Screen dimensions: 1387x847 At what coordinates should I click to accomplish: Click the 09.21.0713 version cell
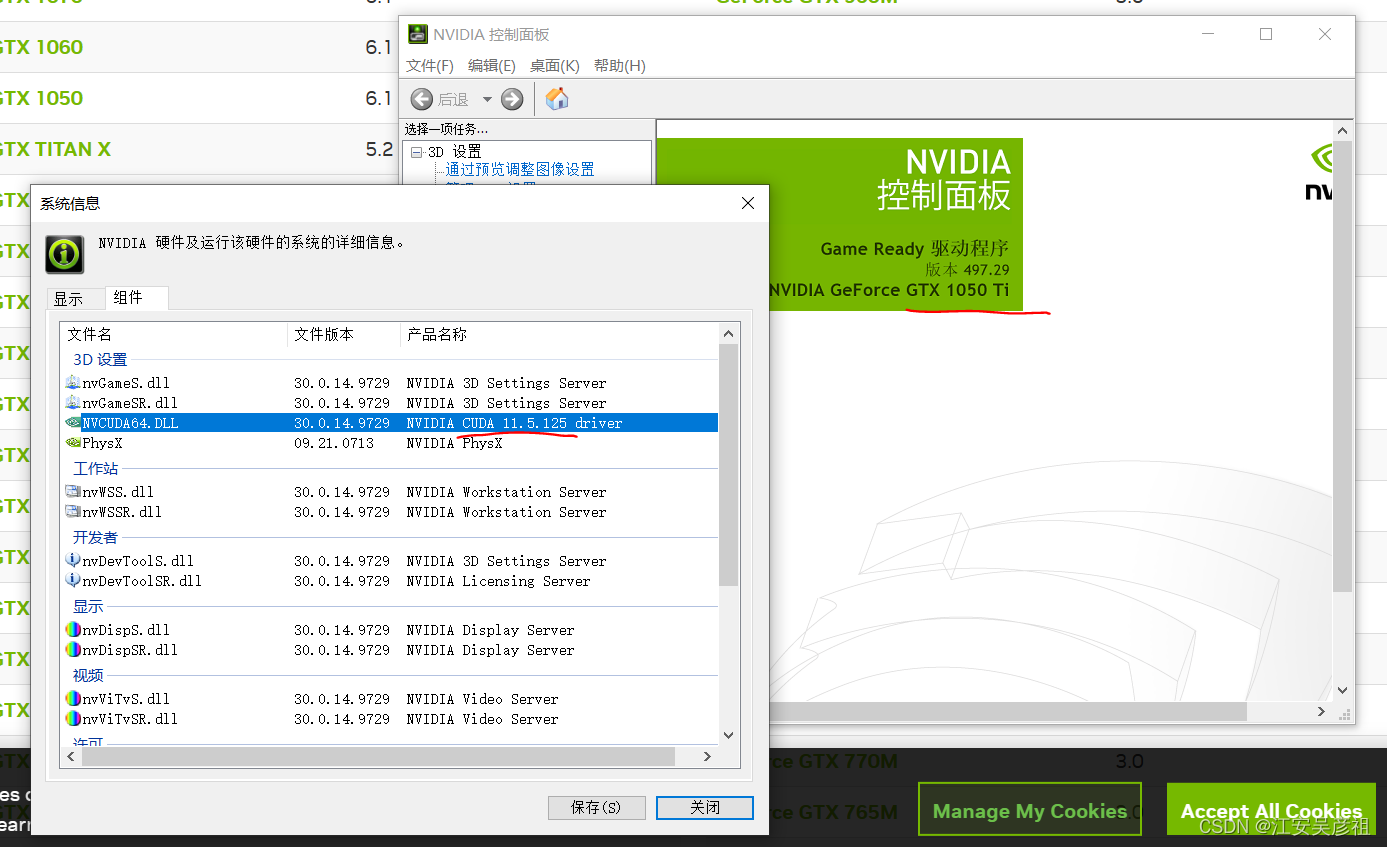[x=334, y=443]
